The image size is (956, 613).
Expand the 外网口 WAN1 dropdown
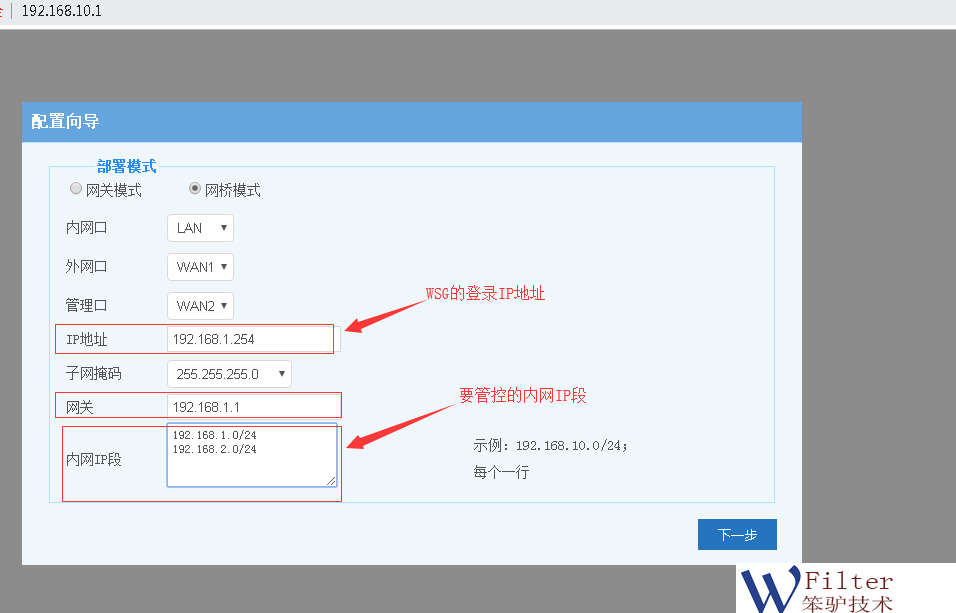(x=200, y=267)
